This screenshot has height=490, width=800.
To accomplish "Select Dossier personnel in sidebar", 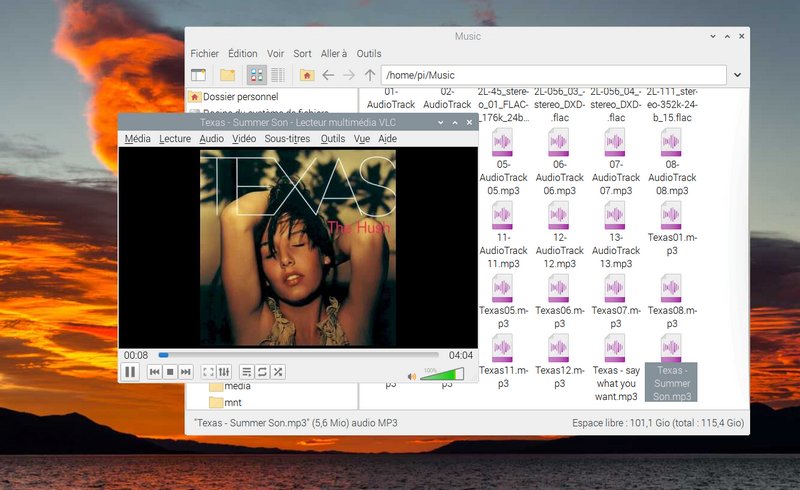I will pos(234,96).
